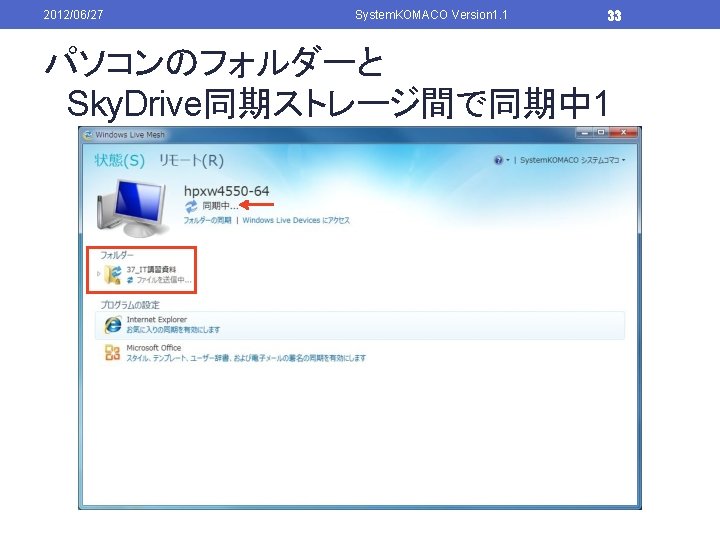Click the ファイルを送信中... status text
Viewport: 720px width, 540px height.
tap(164, 280)
